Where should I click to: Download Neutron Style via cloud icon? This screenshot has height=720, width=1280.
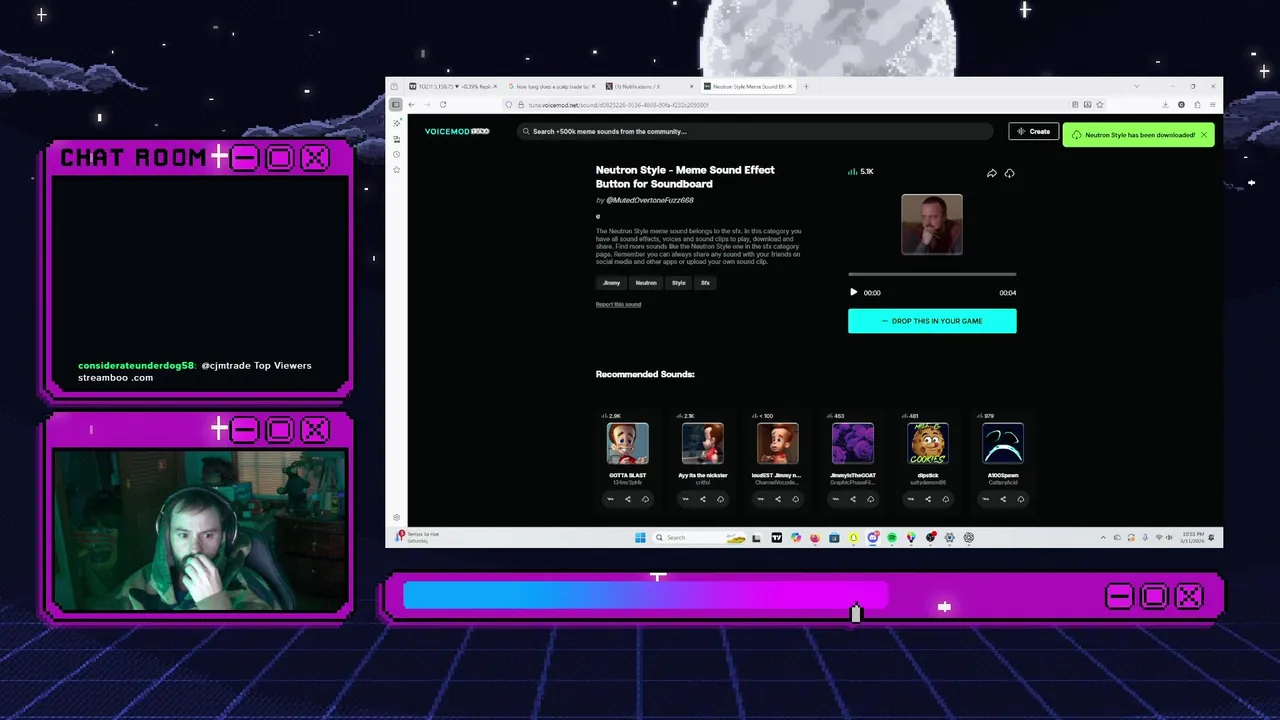[x=1009, y=173]
